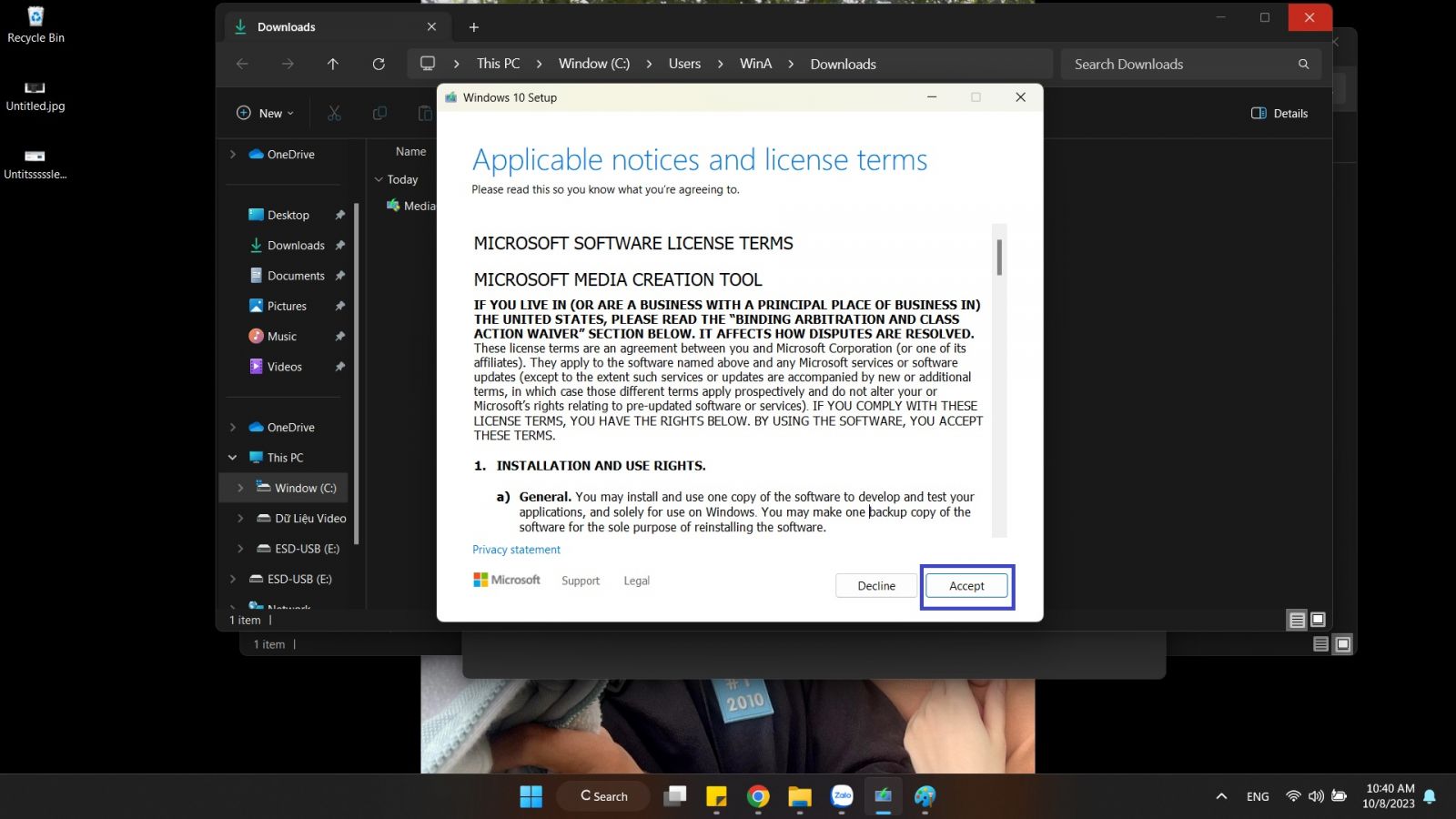Screen dimensions: 1456x819
Task: Expand the bottom ESD-USB (E:) node
Action: click(233, 579)
